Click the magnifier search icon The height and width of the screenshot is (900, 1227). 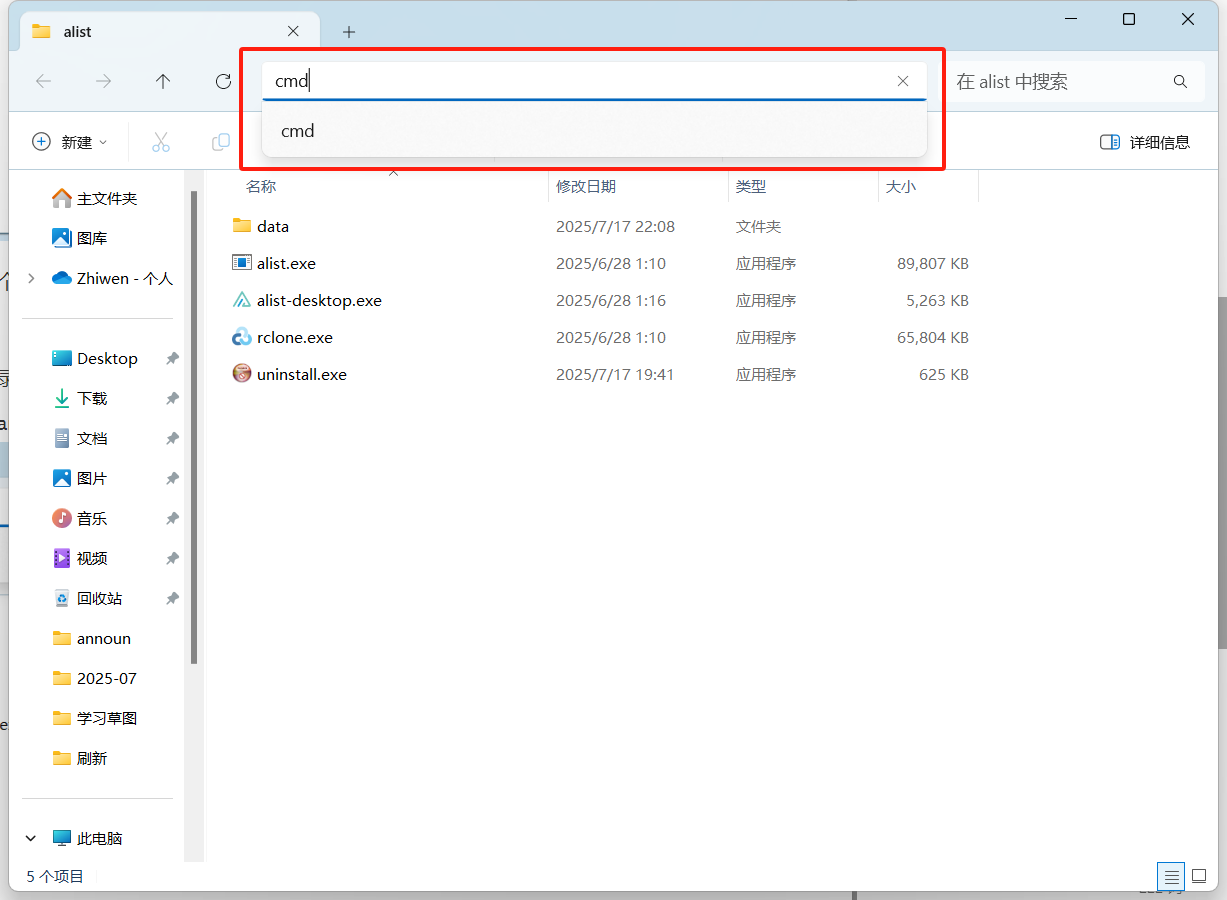pyautogui.click(x=1180, y=82)
